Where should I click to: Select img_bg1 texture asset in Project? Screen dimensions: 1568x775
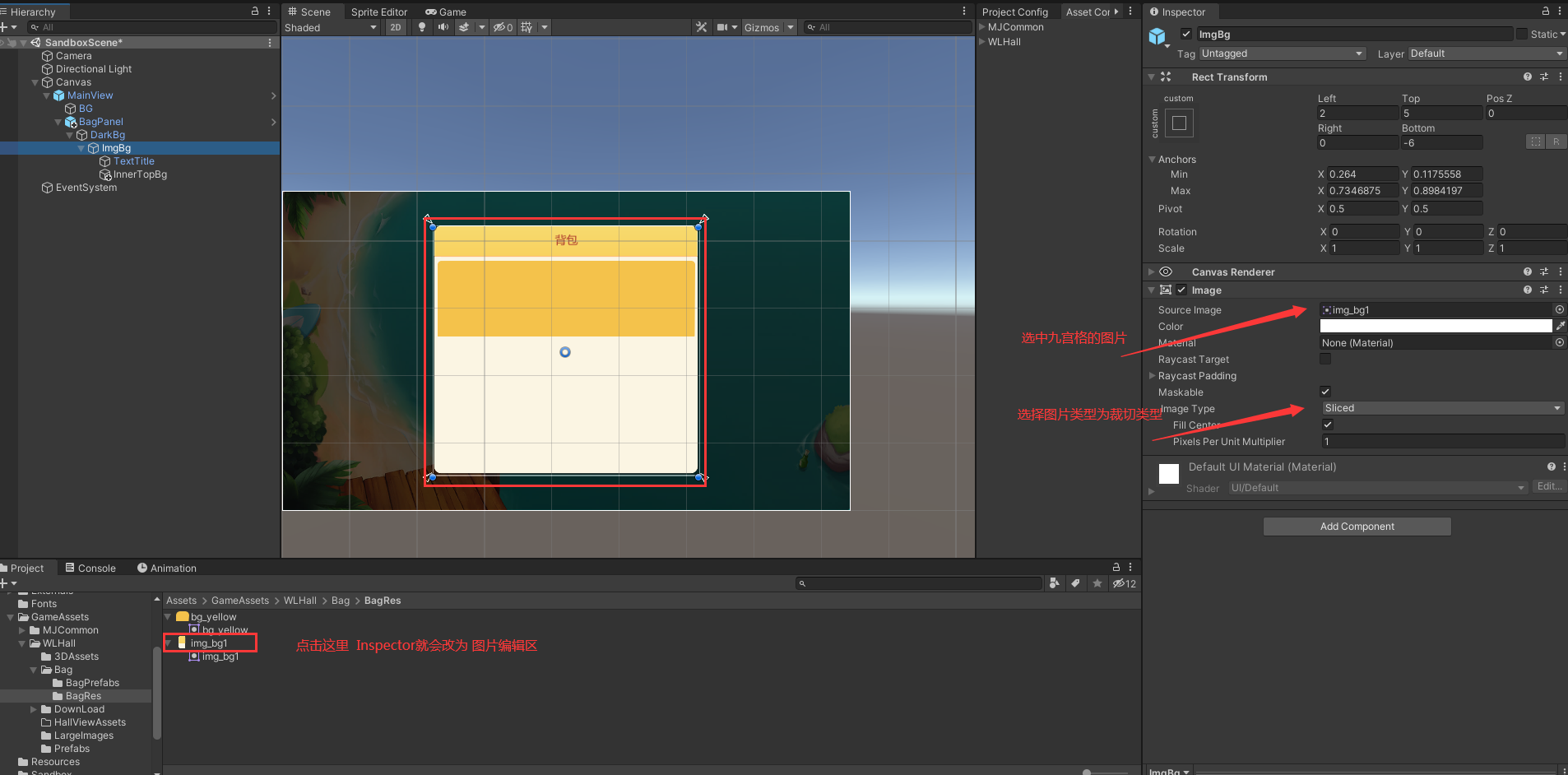(x=209, y=643)
